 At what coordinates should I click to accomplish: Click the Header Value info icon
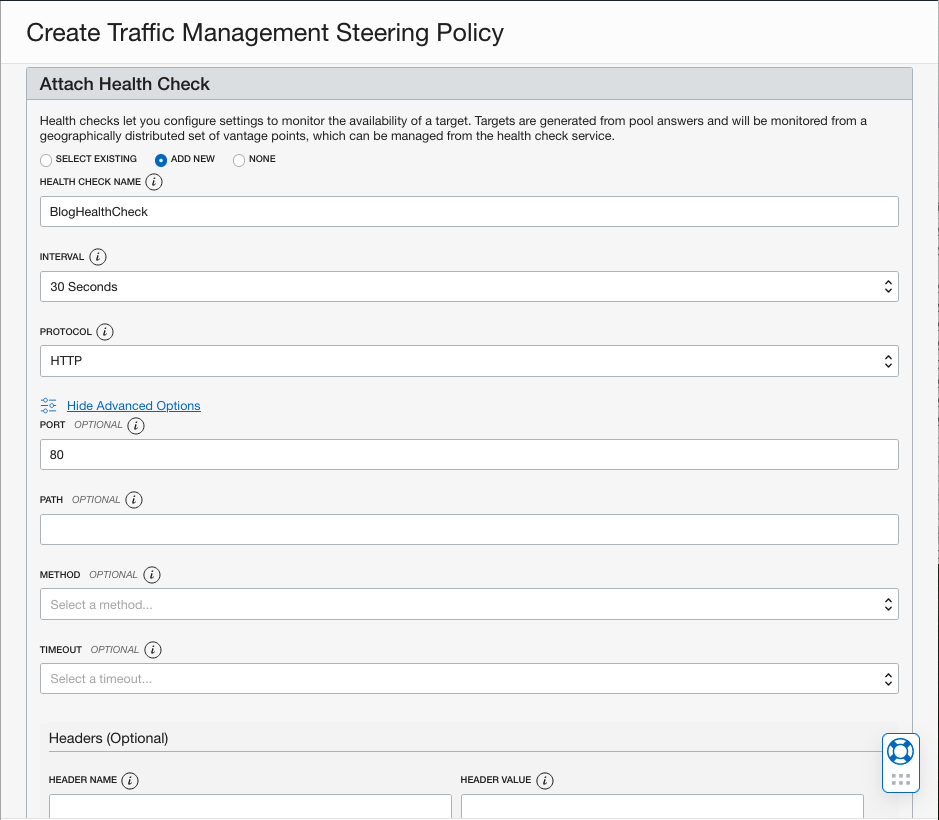tap(546, 780)
